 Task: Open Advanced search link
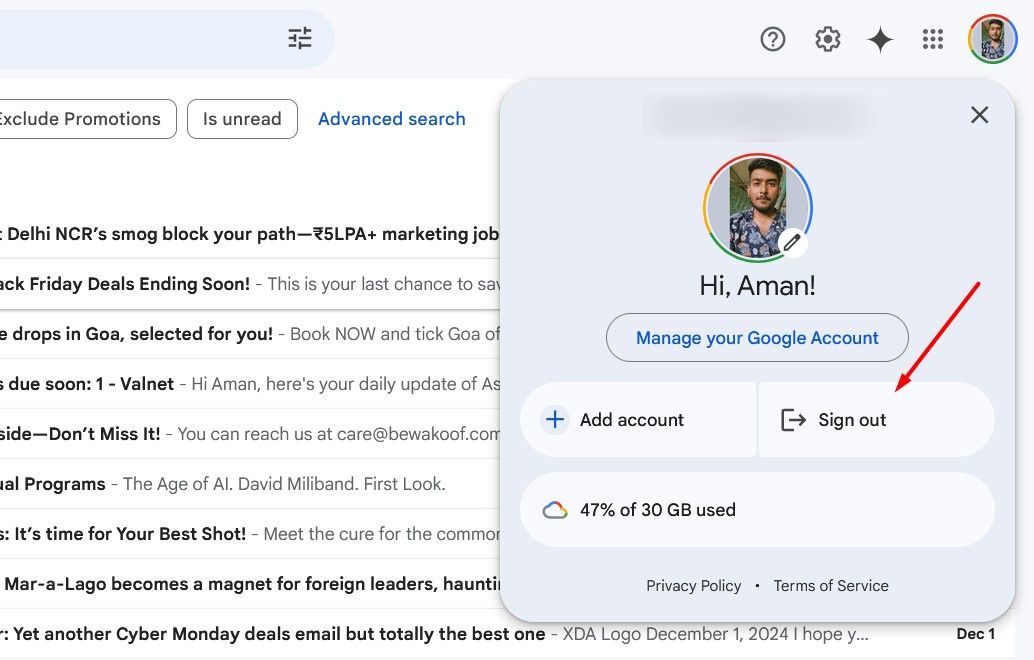391,119
